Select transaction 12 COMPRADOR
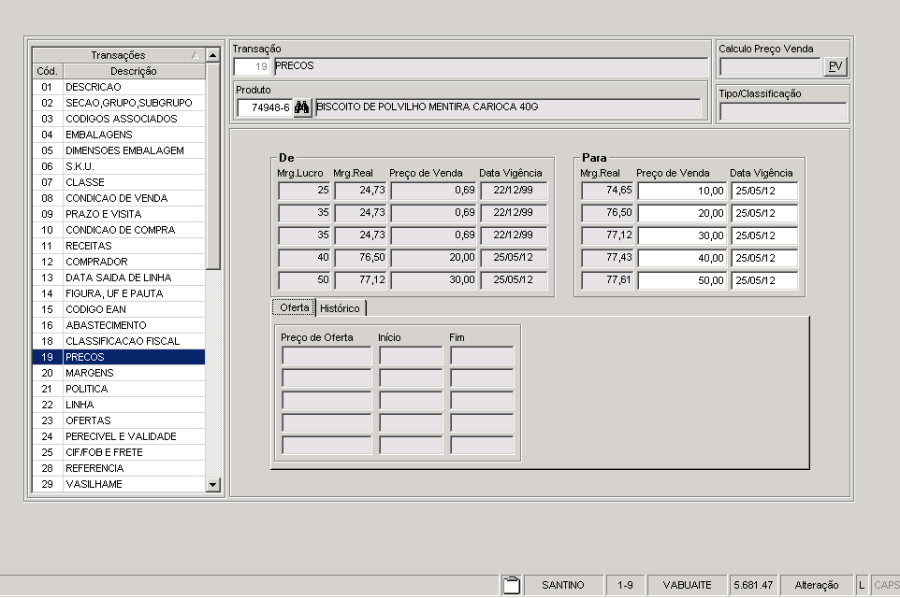The width and height of the screenshot is (900, 598). pyautogui.click(x=119, y=262)
